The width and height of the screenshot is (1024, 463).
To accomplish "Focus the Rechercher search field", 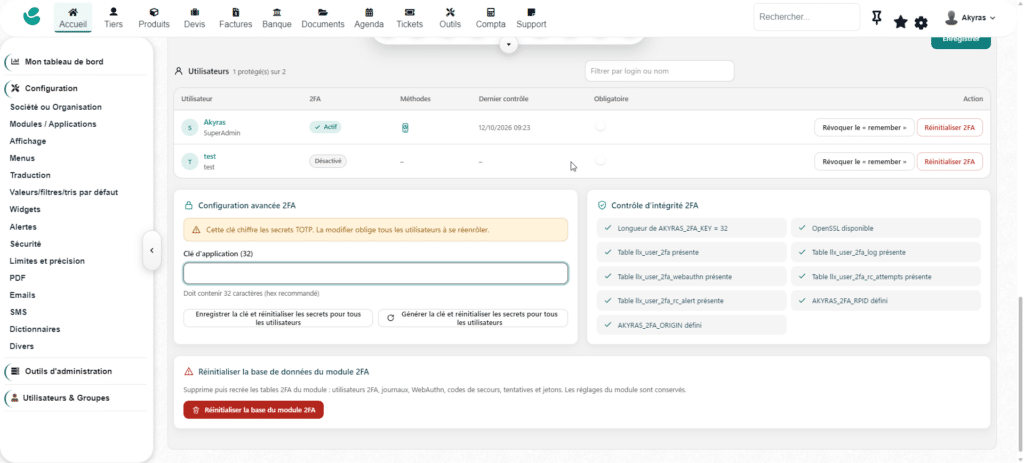I will [807, 17].
